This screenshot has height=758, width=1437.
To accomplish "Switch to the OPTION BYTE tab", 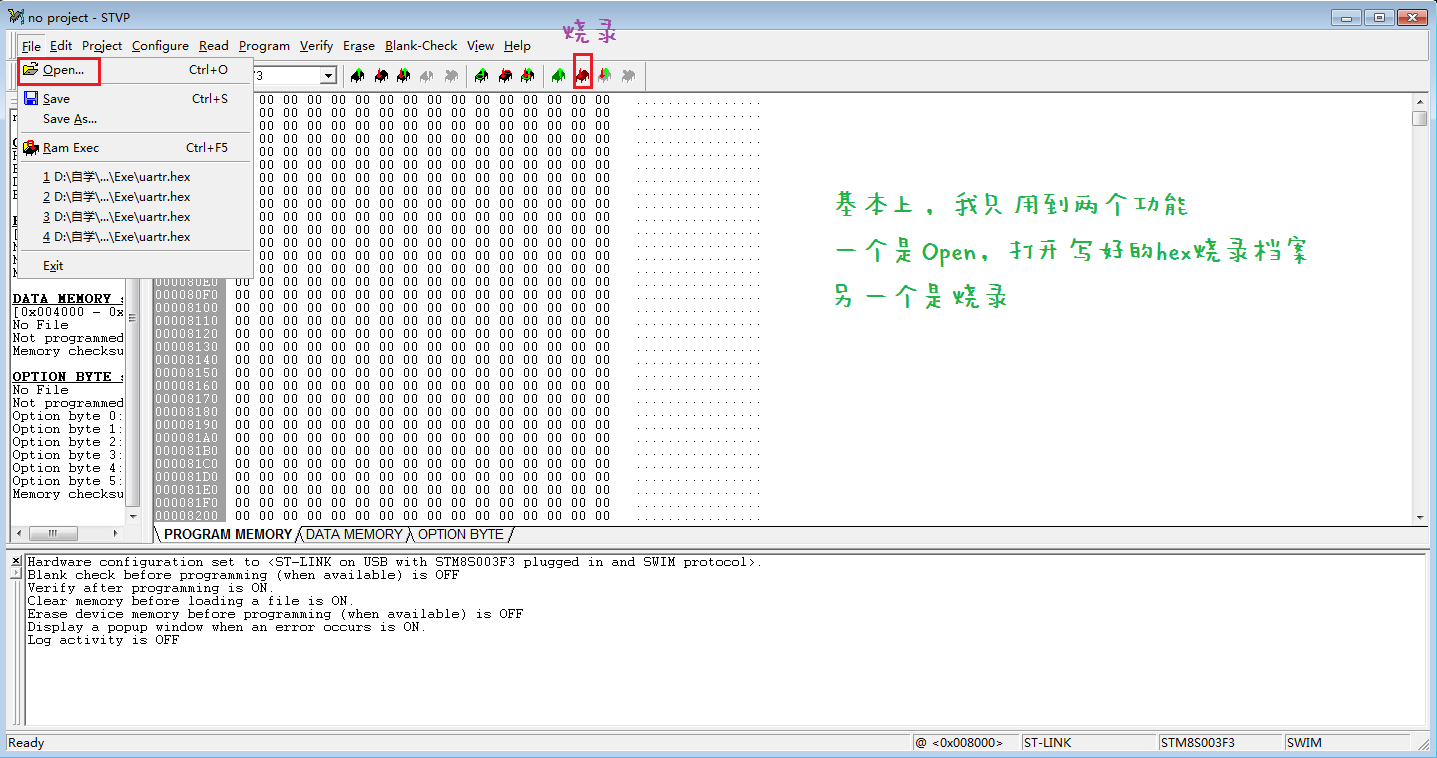I will [460, 535].
